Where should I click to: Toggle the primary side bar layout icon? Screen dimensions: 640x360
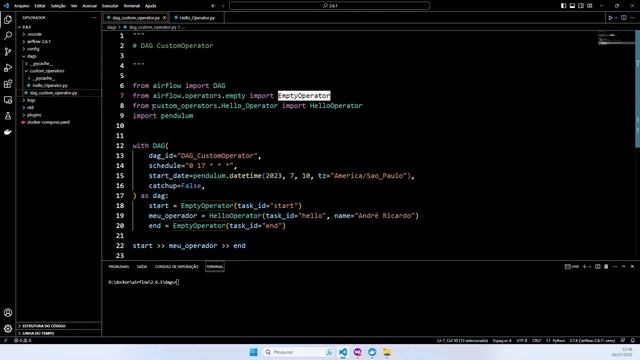[563, 6]
